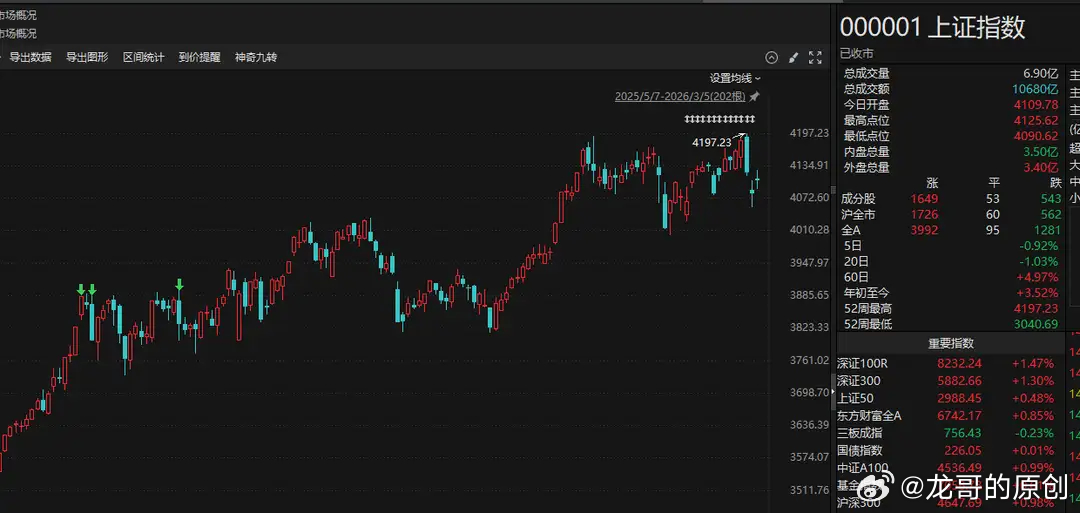The image size is (1080, 513).
Task: Click the 涨 column header
Action: [932, 183]
